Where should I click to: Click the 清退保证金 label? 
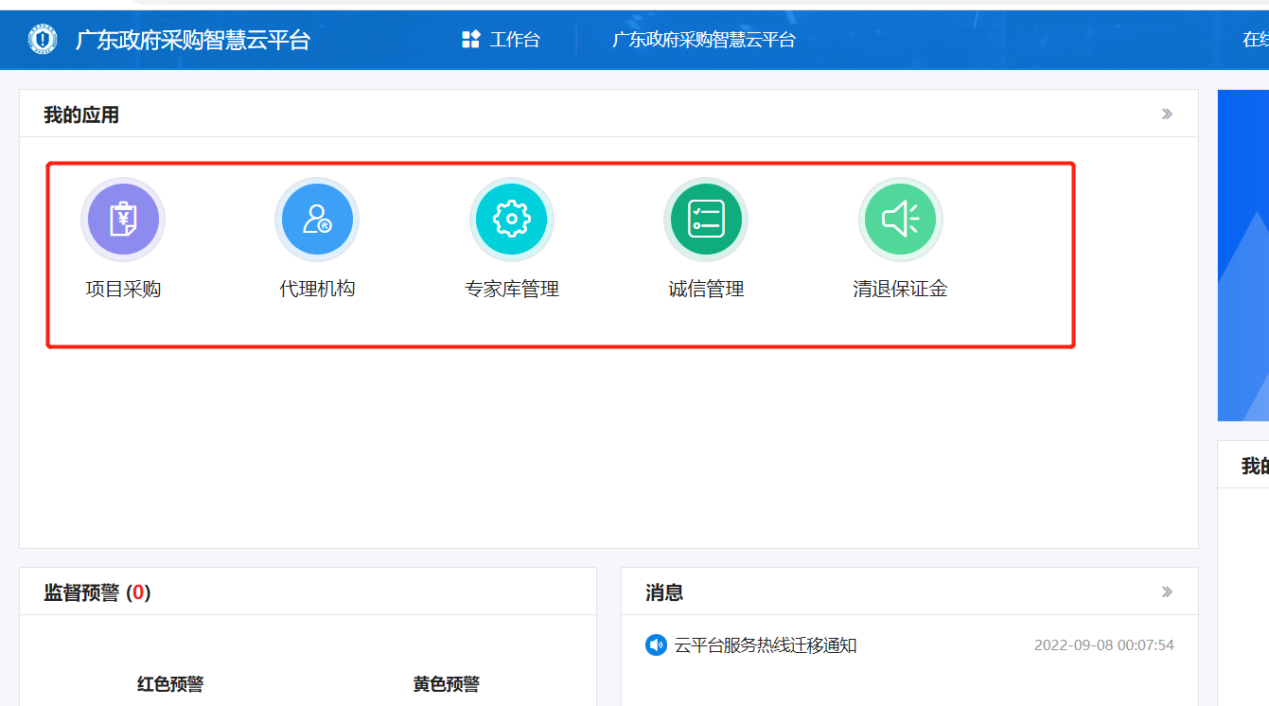900,289
